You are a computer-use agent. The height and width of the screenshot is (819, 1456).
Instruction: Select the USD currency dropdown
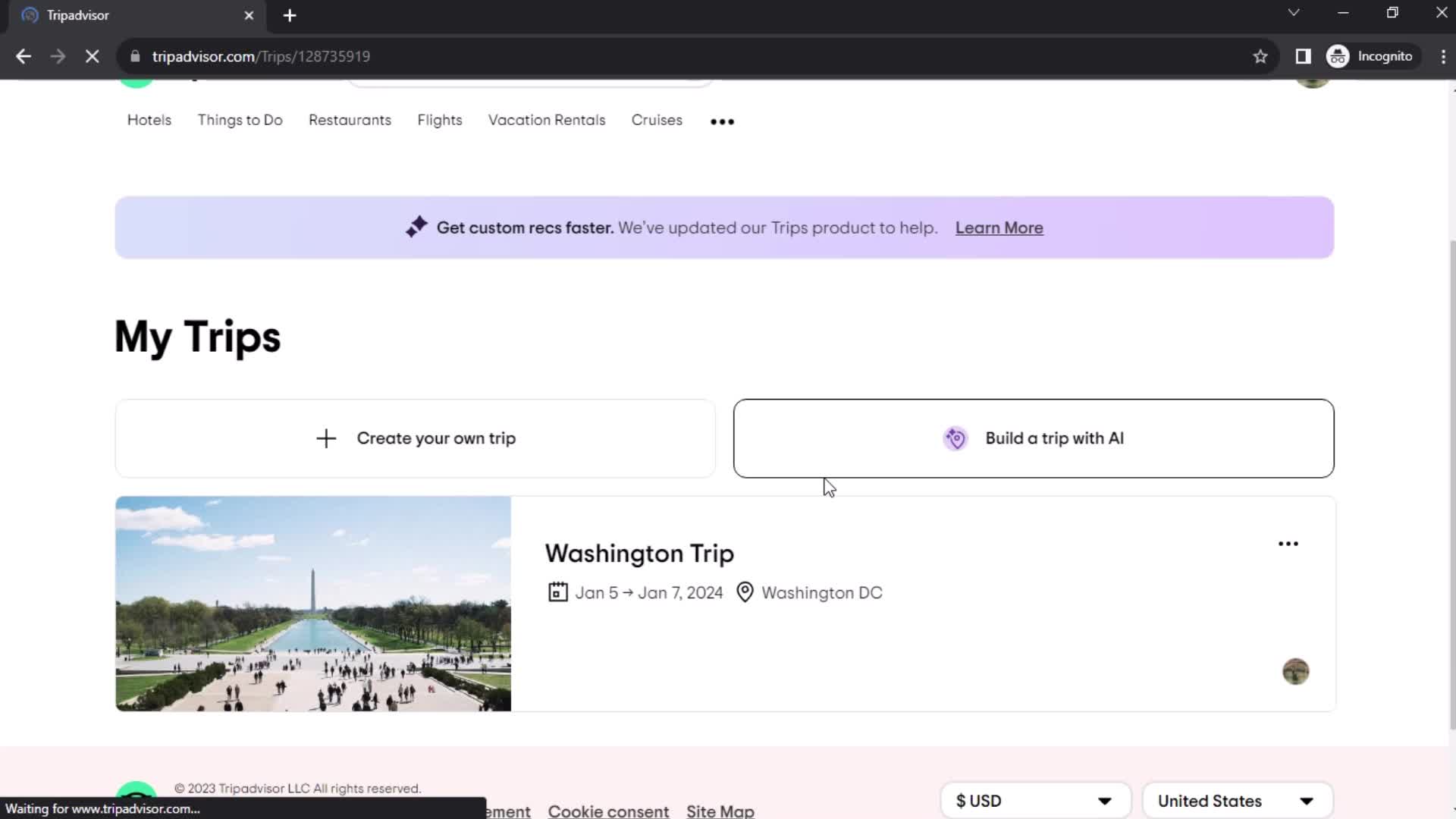point(1037,800)
